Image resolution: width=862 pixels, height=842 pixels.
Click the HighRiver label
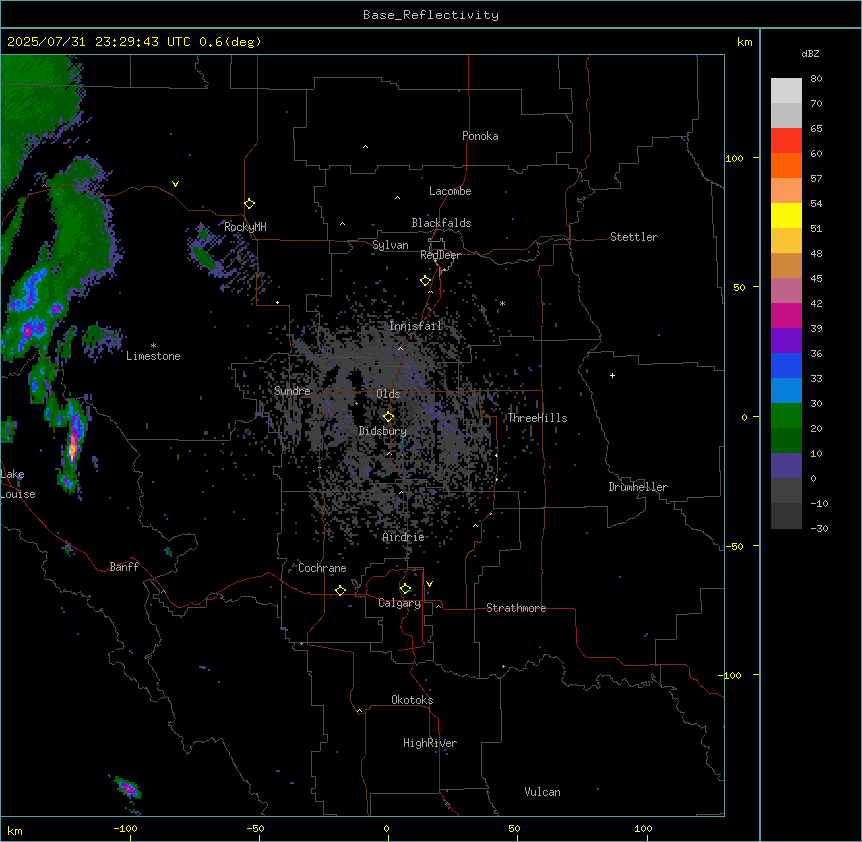coord(430,743)
